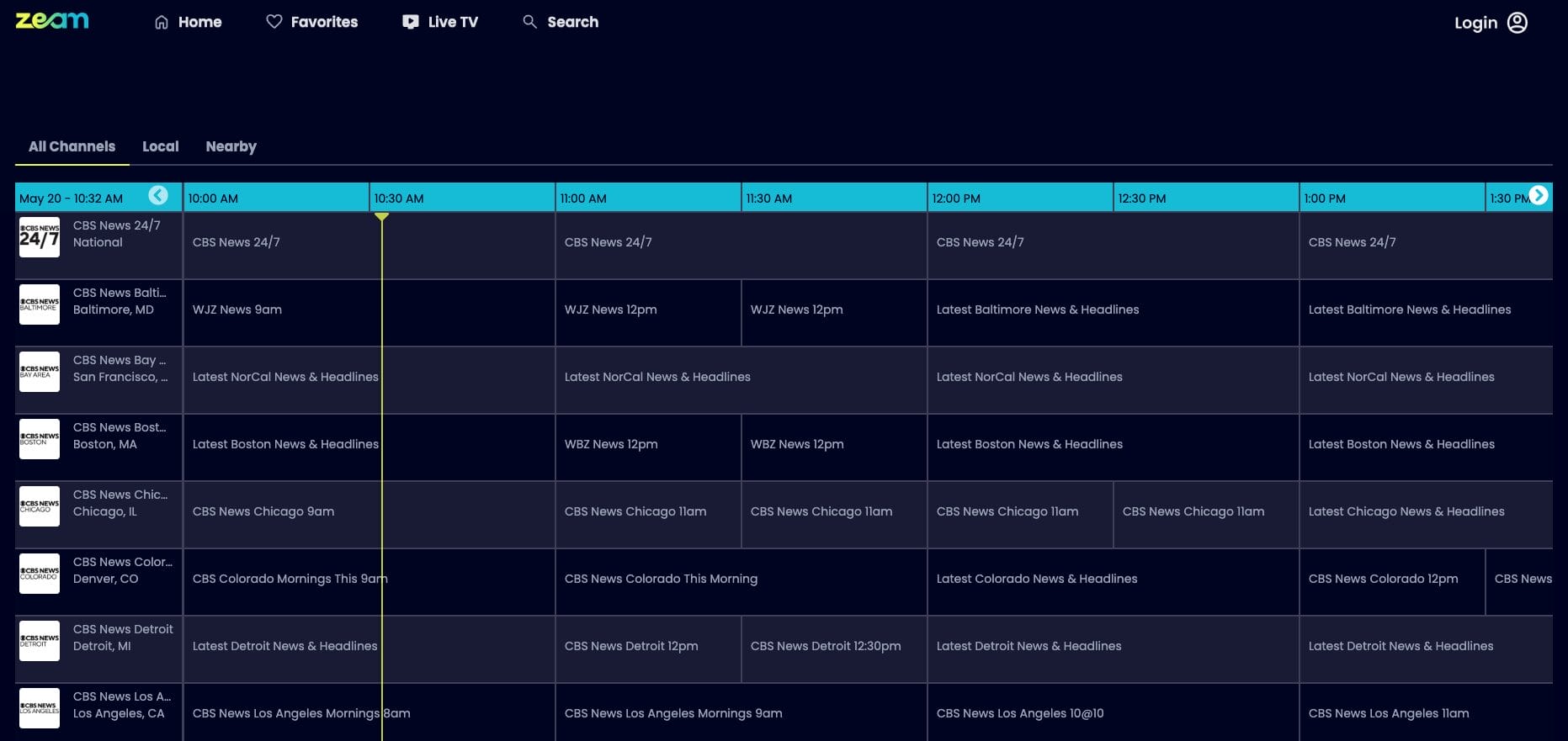This screenshot has height=741, width=1568.
Task: Select Latest Chicago News & Headlines
Action: coord(1427,515)
